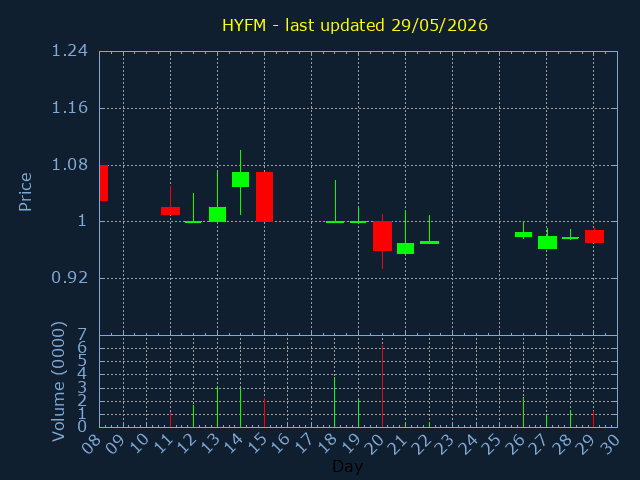Click the green volume bar on day 13
The image size is (640, 480).
coord(217,407)
